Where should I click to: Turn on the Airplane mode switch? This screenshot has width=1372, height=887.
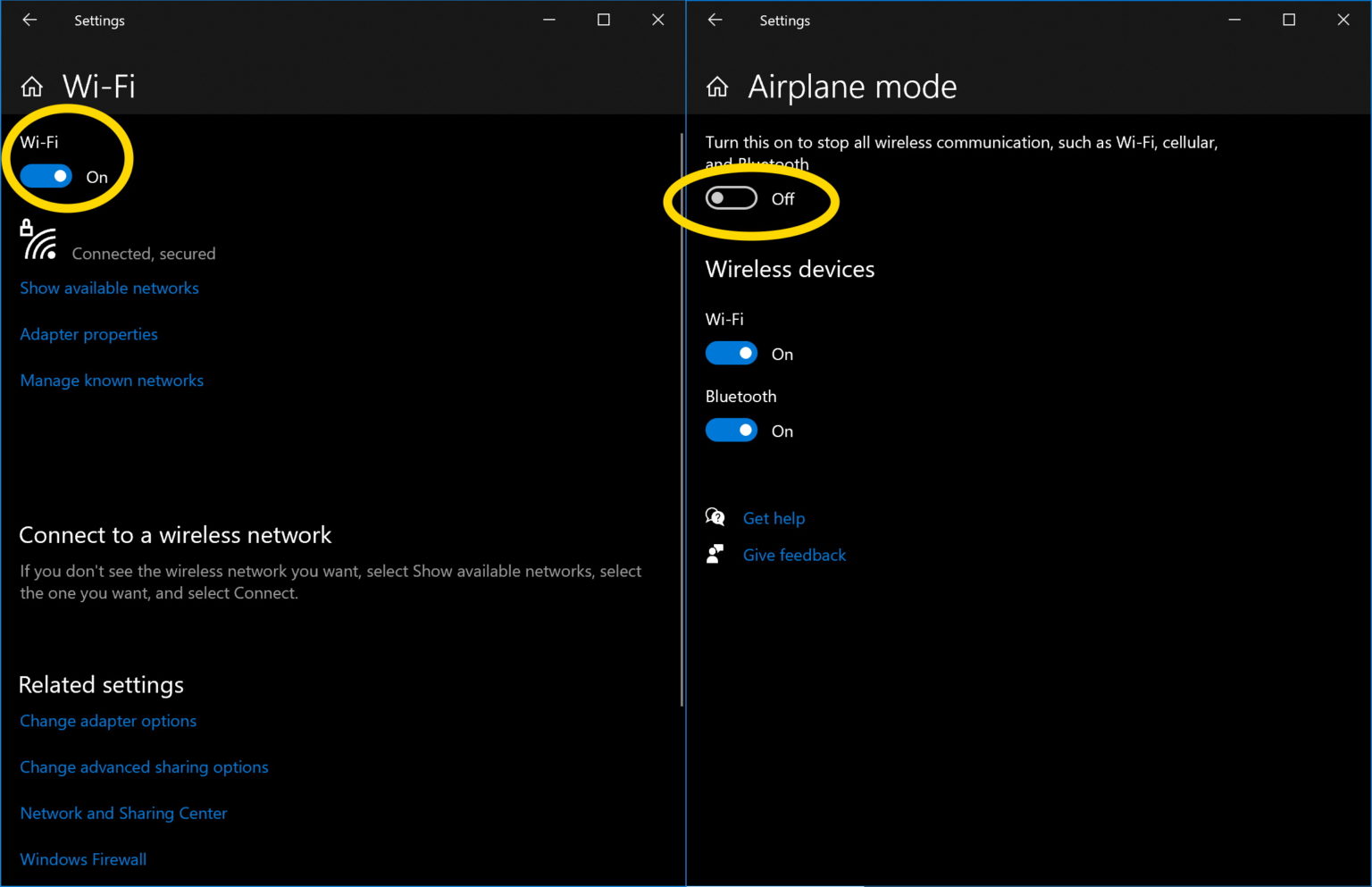pyautogui.click(x=731, y=198)
